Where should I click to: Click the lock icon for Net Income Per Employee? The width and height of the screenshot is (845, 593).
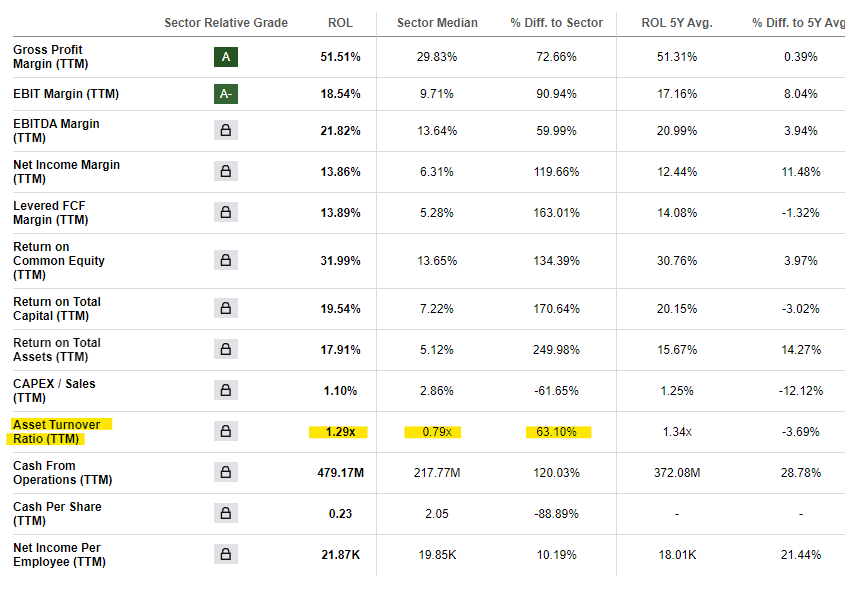(x=226, y=554)
